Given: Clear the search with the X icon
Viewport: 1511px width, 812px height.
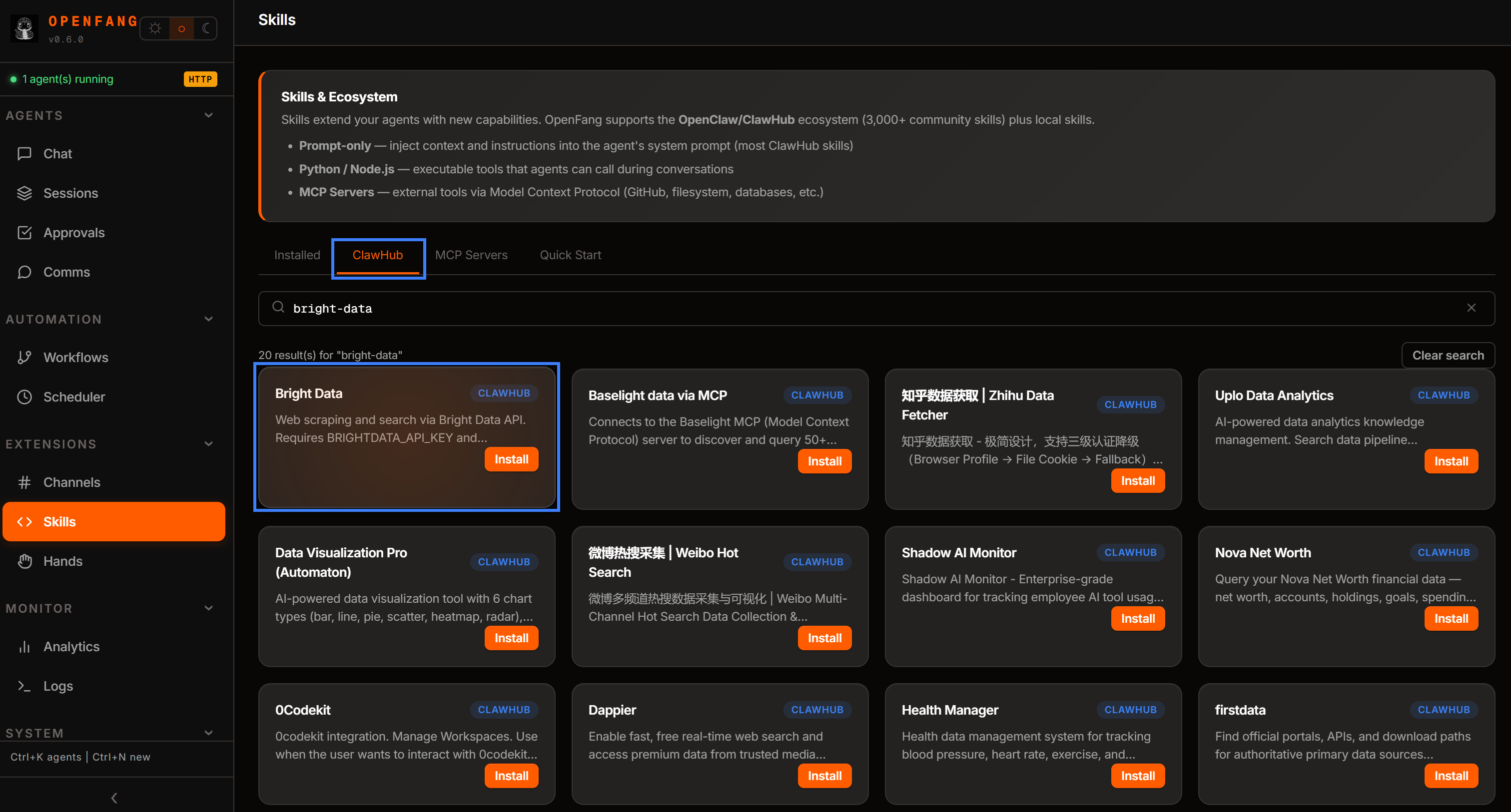Looking at the screenshot, I should 1472,308.
